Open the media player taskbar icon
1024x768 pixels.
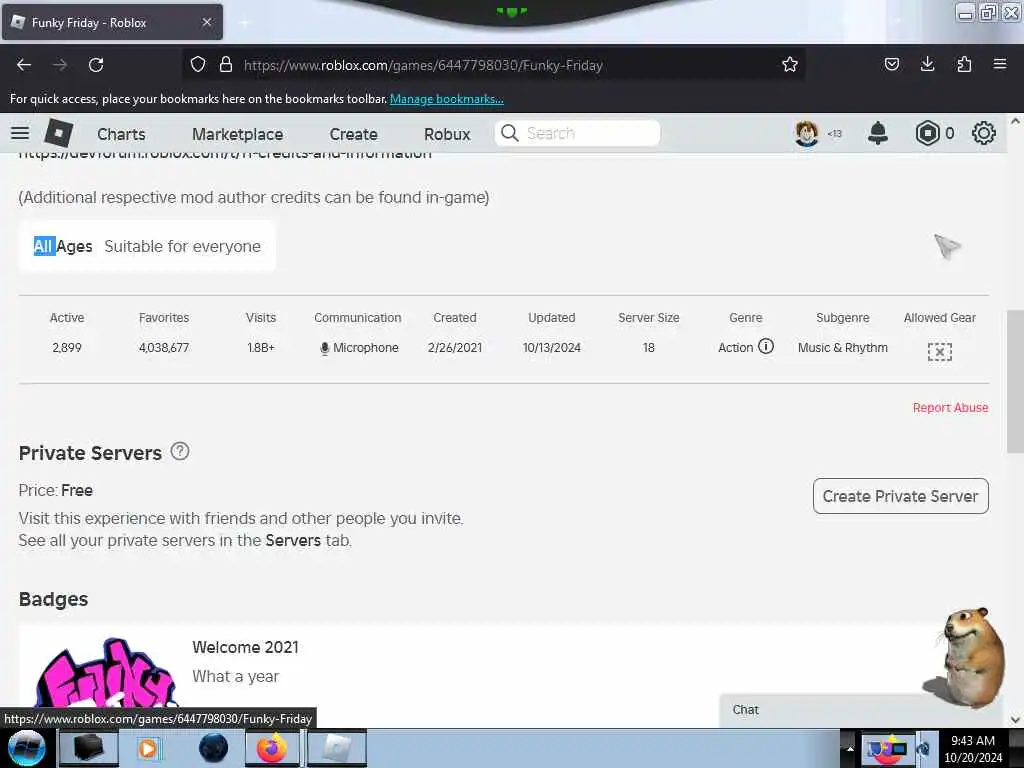coord(148,748)
